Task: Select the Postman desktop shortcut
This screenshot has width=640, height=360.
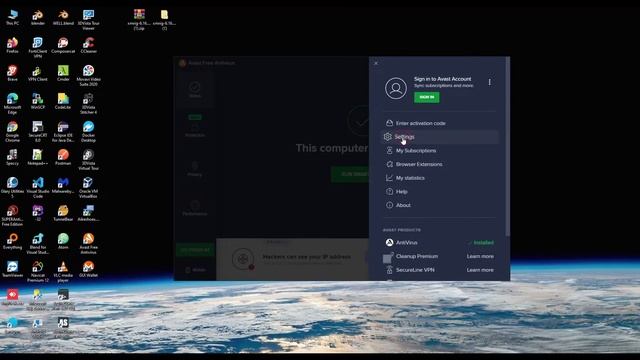Action: (x=63, y=158)
